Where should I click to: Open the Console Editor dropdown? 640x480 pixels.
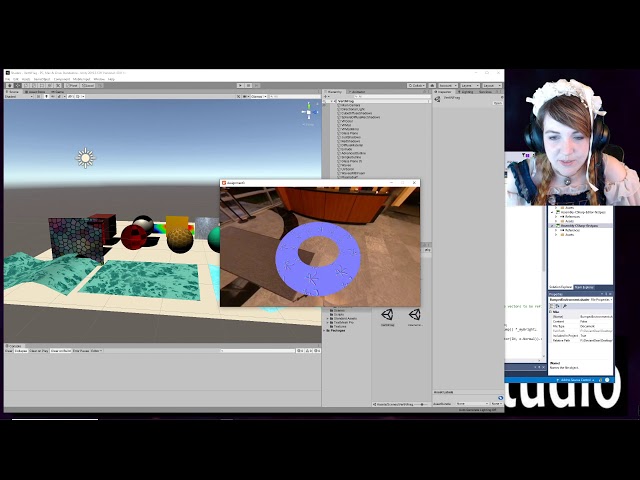click(96, 351)
